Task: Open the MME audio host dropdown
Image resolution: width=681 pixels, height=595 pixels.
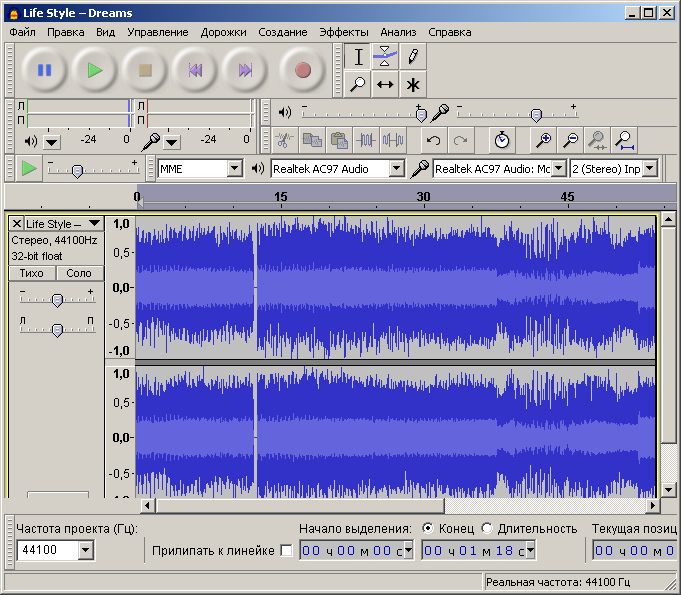Action: pos(235,168)
